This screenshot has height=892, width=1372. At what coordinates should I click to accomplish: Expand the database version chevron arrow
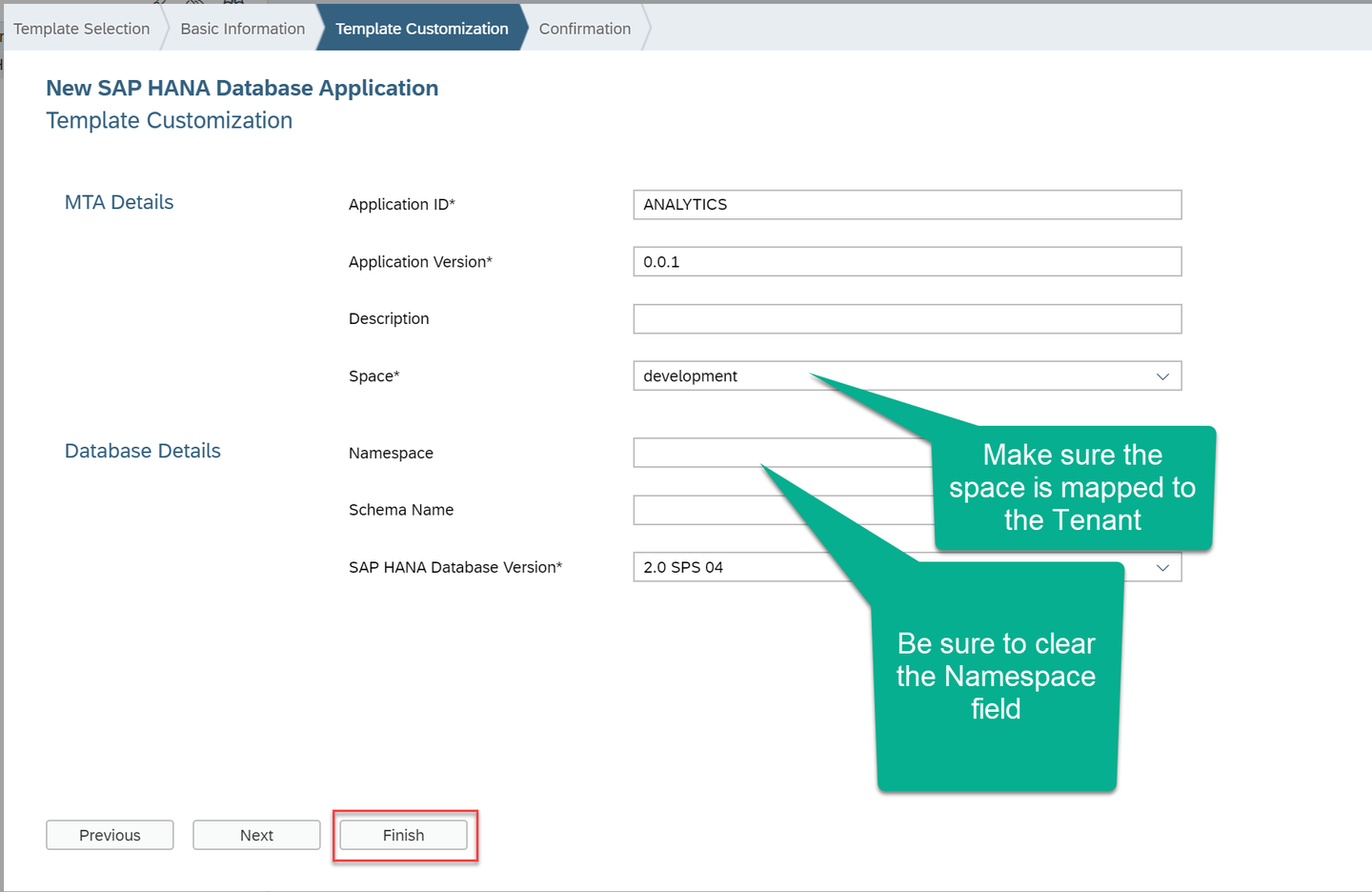click(1162, 568)
